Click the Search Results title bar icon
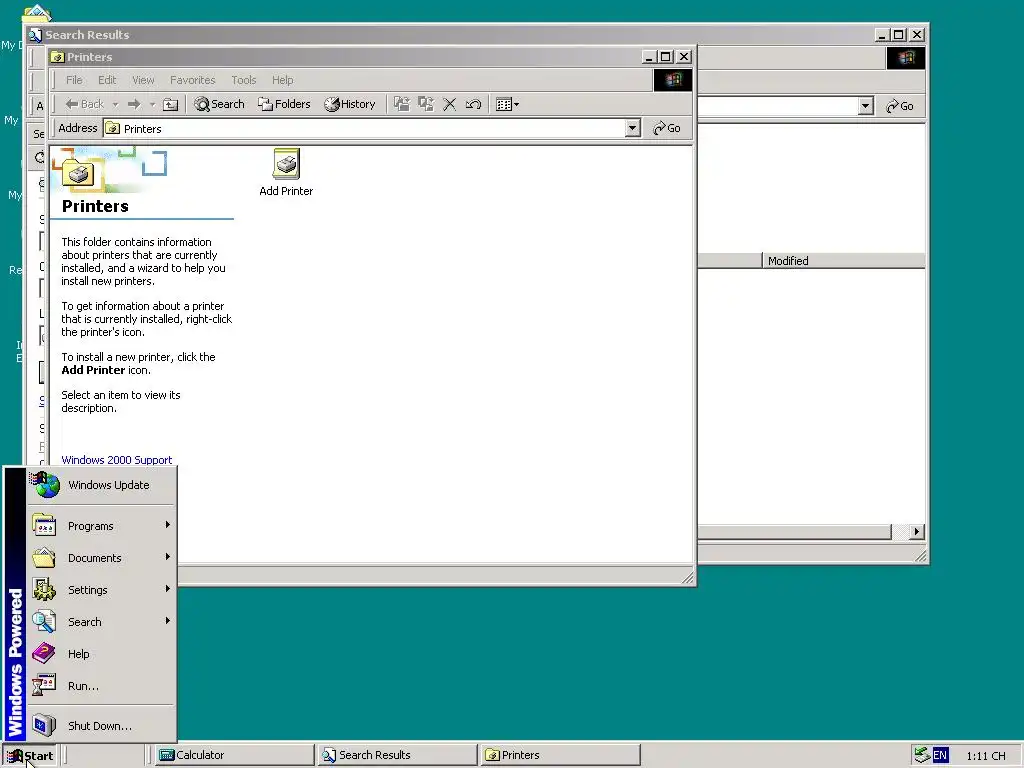This screenshot has height=768, width=1024. 35,35
